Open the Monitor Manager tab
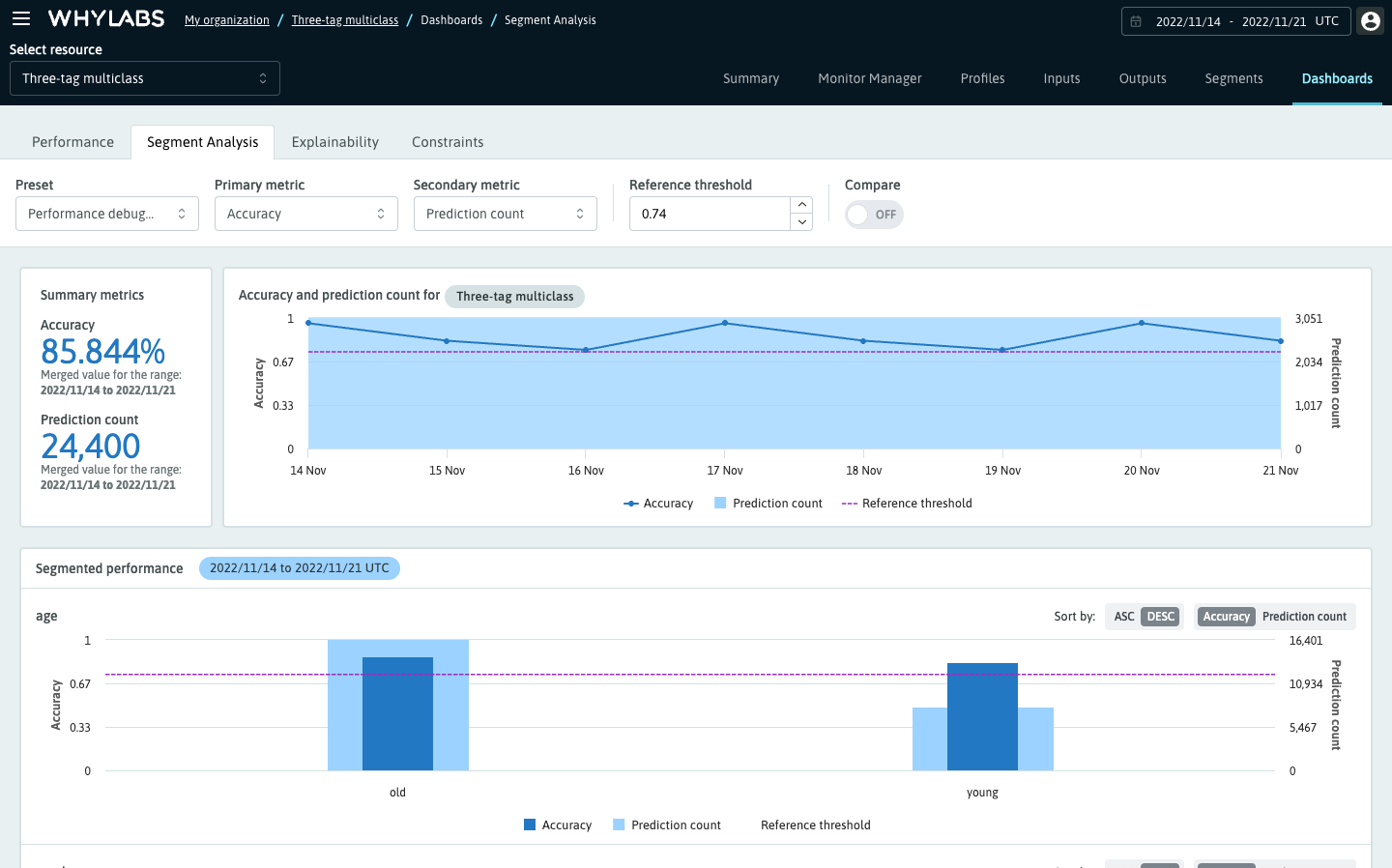 [x=869, y=78]
